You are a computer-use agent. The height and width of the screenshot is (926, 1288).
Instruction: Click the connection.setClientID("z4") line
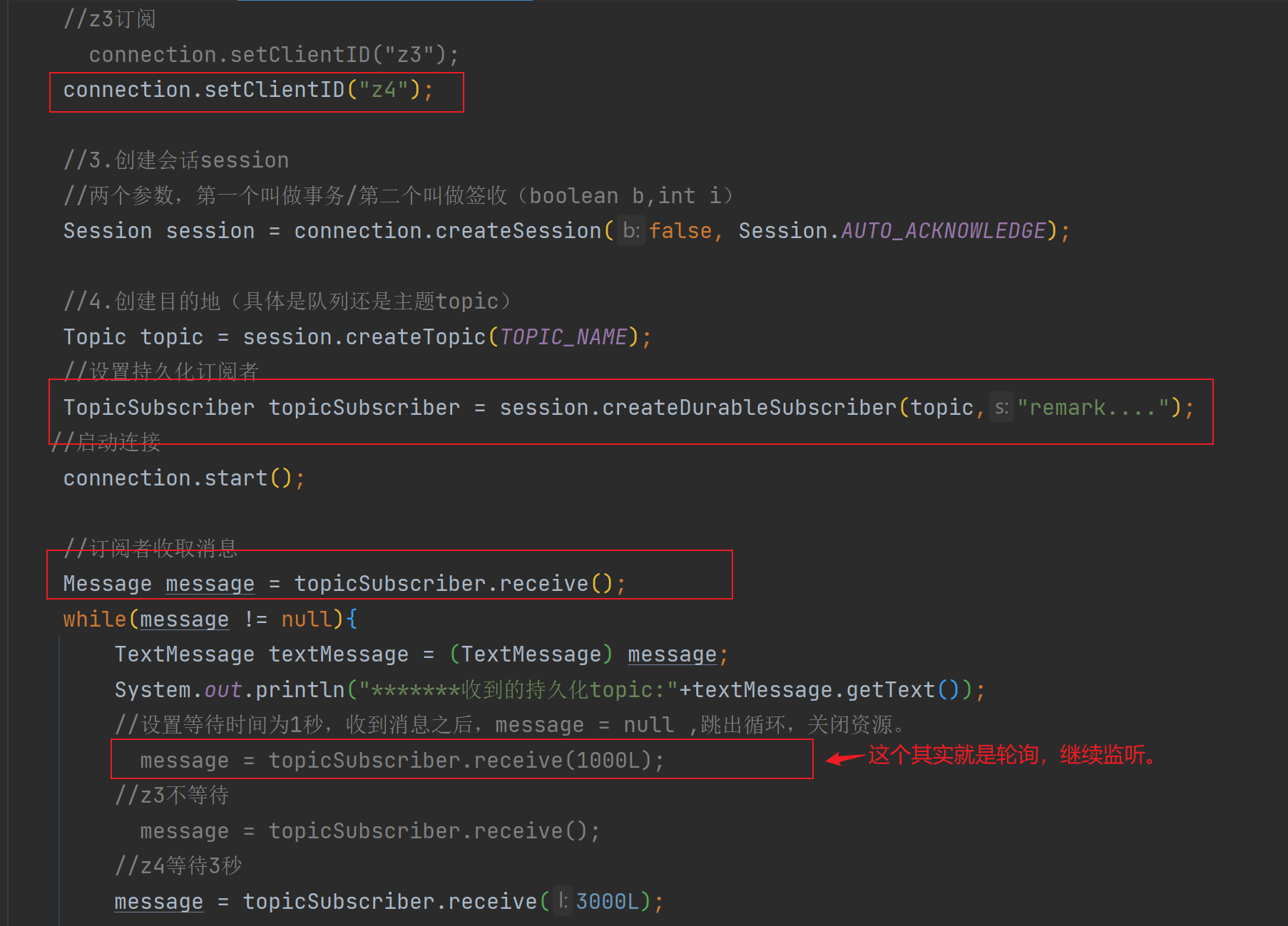coord(248,90)
